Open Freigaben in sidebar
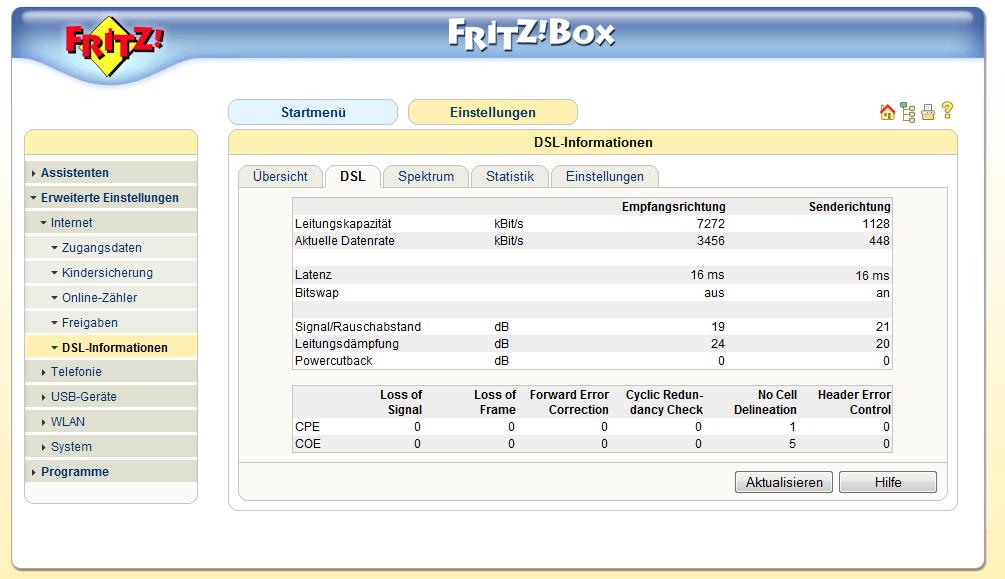Image resolution: width=1005 pixels, height=579 pixels. coord(90,323)
